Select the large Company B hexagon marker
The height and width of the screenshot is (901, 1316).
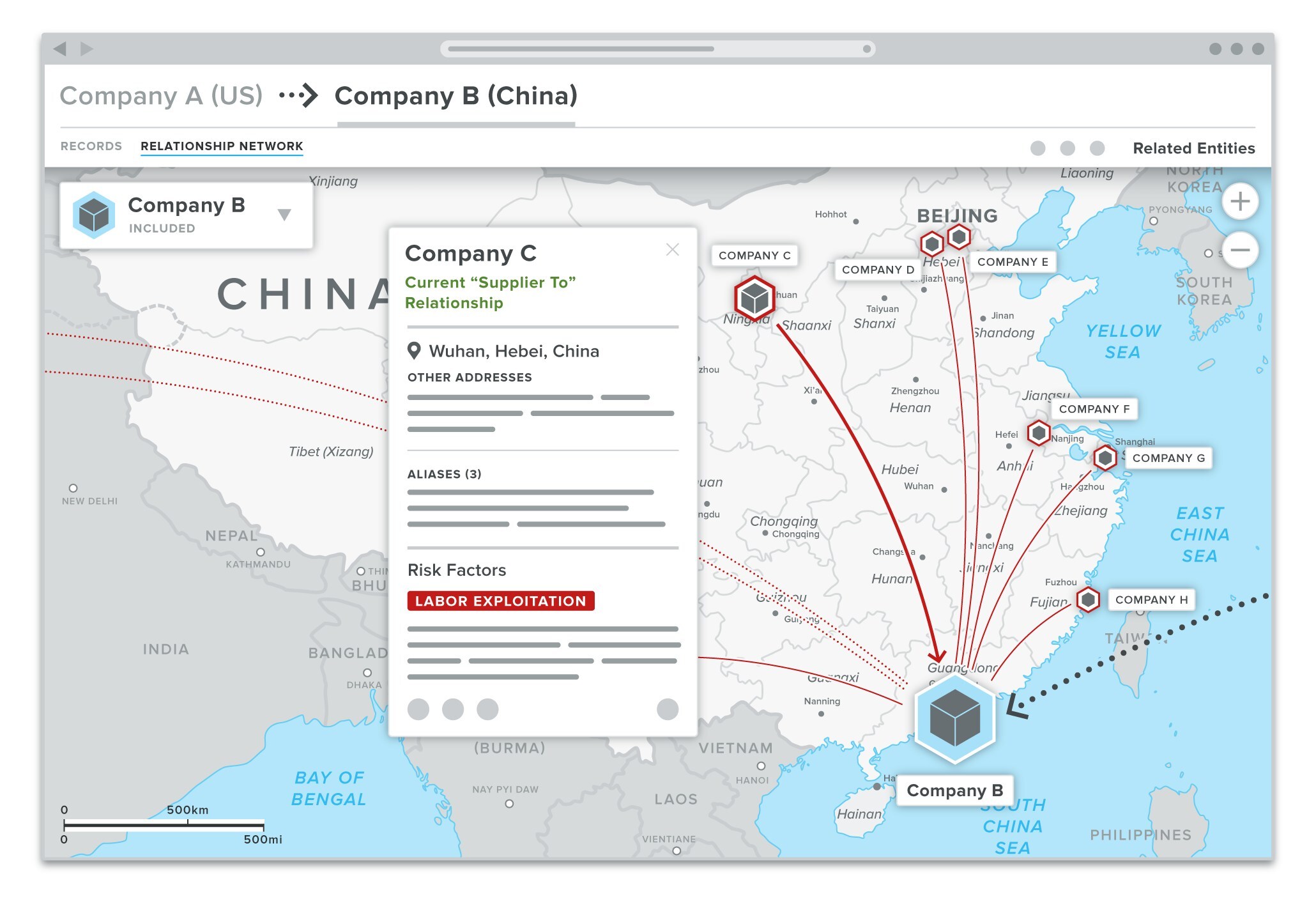click(954, 718)
